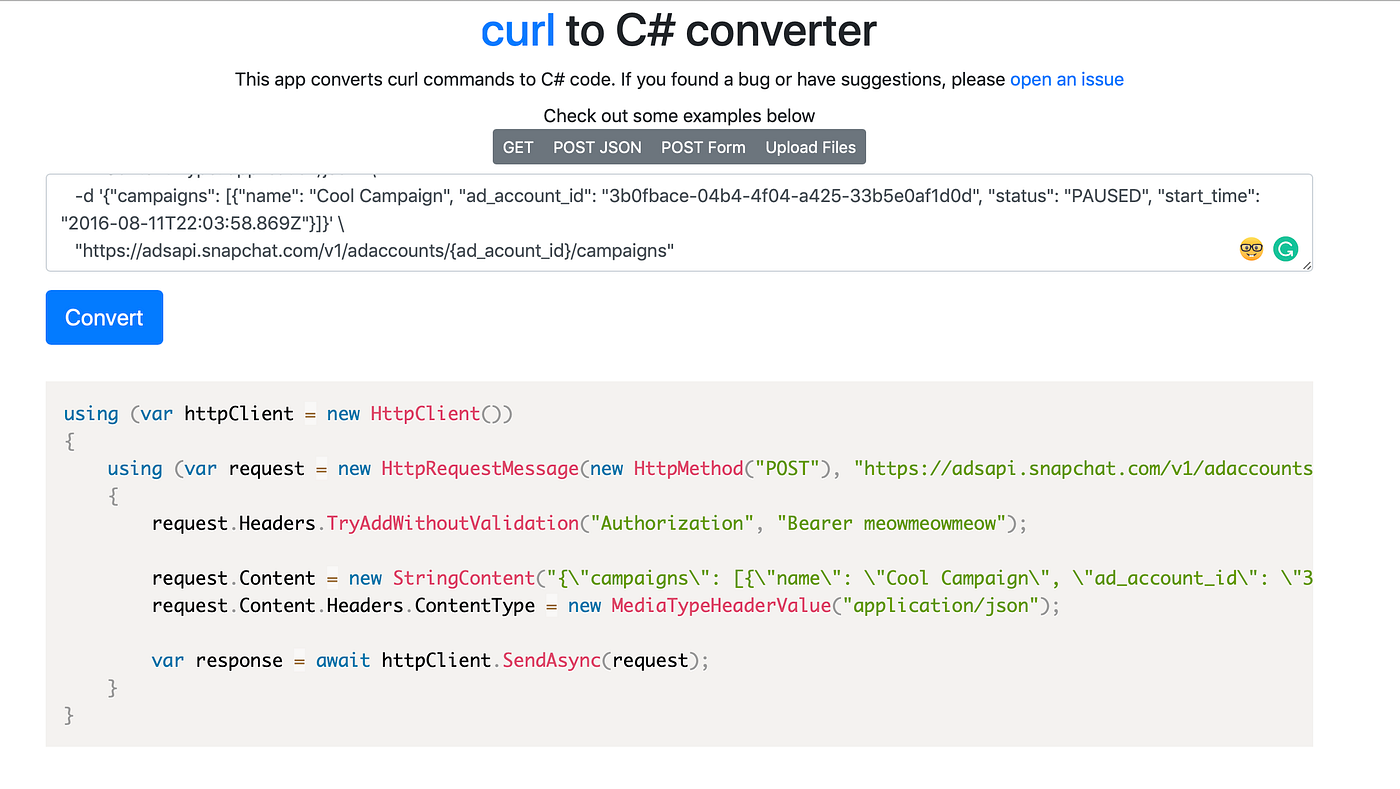Click the 'open an issue' link
The image size is (1400, 789).
[x=1066, y=79]
